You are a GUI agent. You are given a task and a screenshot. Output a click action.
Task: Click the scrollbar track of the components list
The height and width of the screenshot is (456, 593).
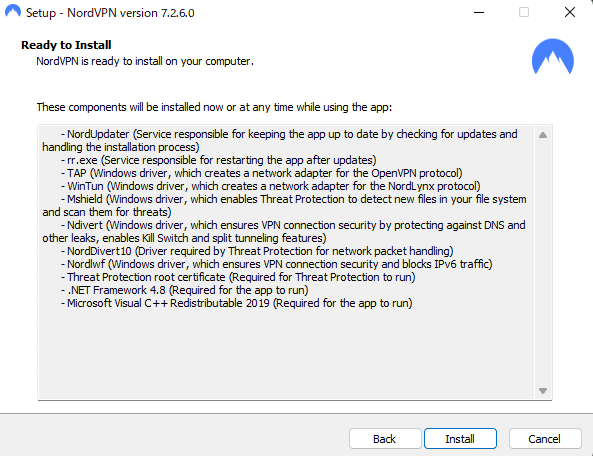click(543, 263)
